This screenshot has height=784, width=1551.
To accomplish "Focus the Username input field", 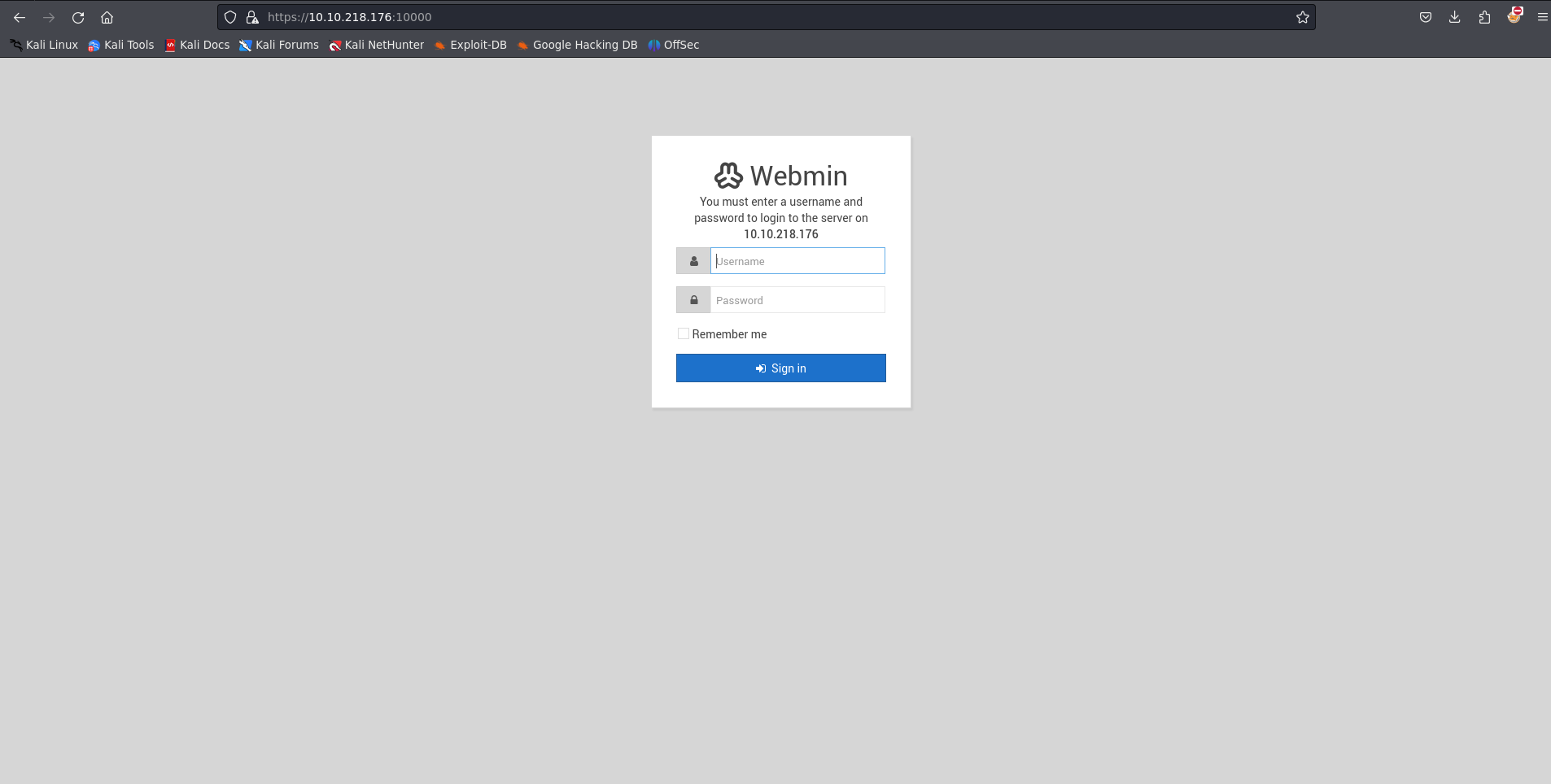I will click(797, 261).
